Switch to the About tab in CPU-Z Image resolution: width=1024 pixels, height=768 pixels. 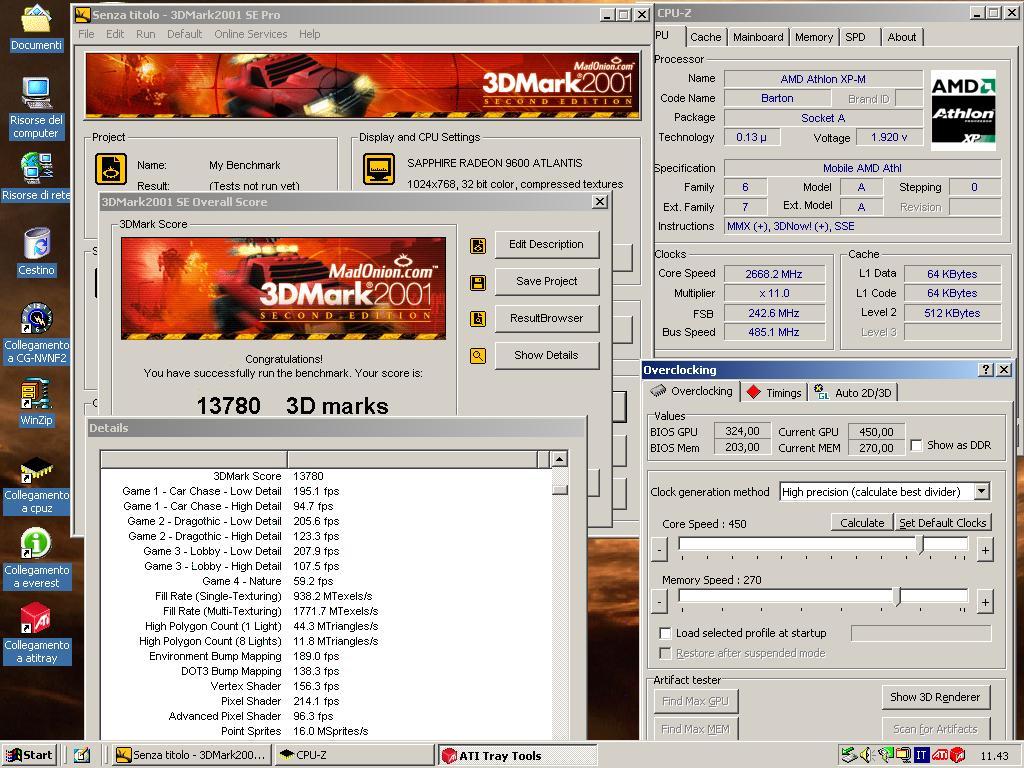click(901, 37)
